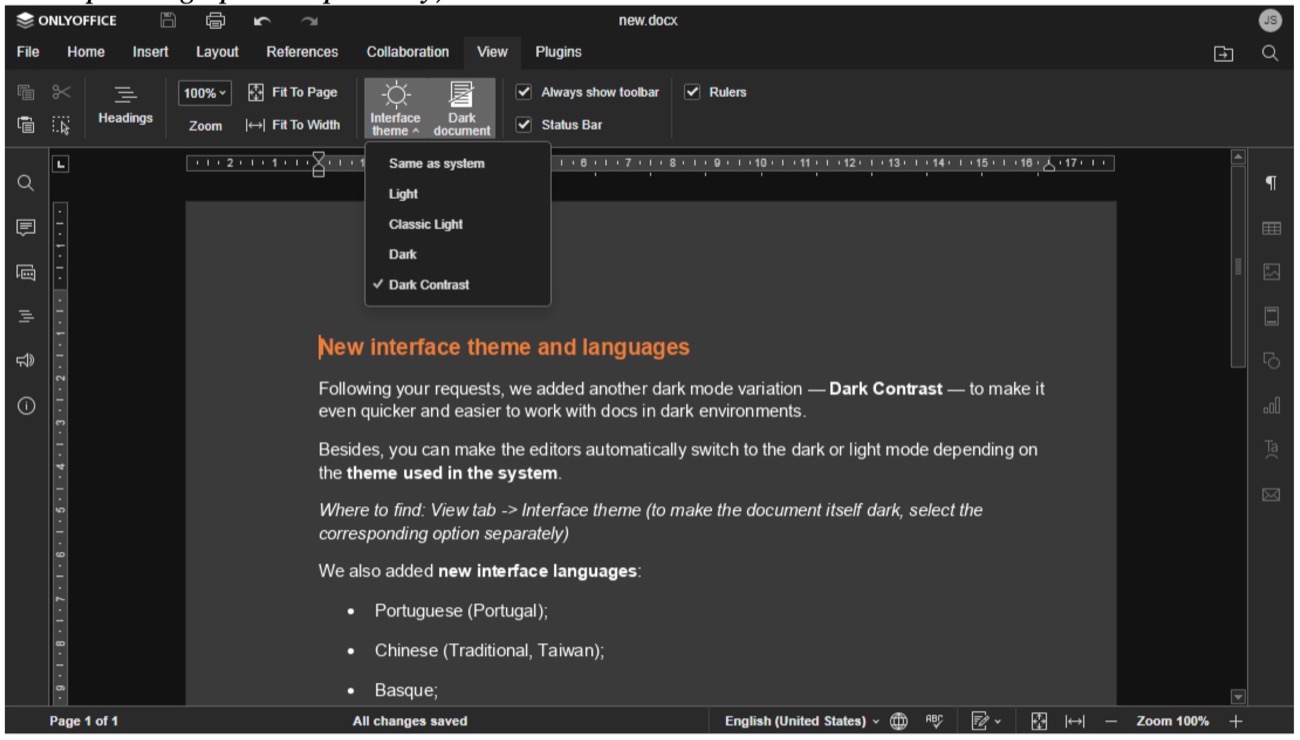Select Classic Light theme from menu
The image size is (1300, 740).
(x=425, y=224)
